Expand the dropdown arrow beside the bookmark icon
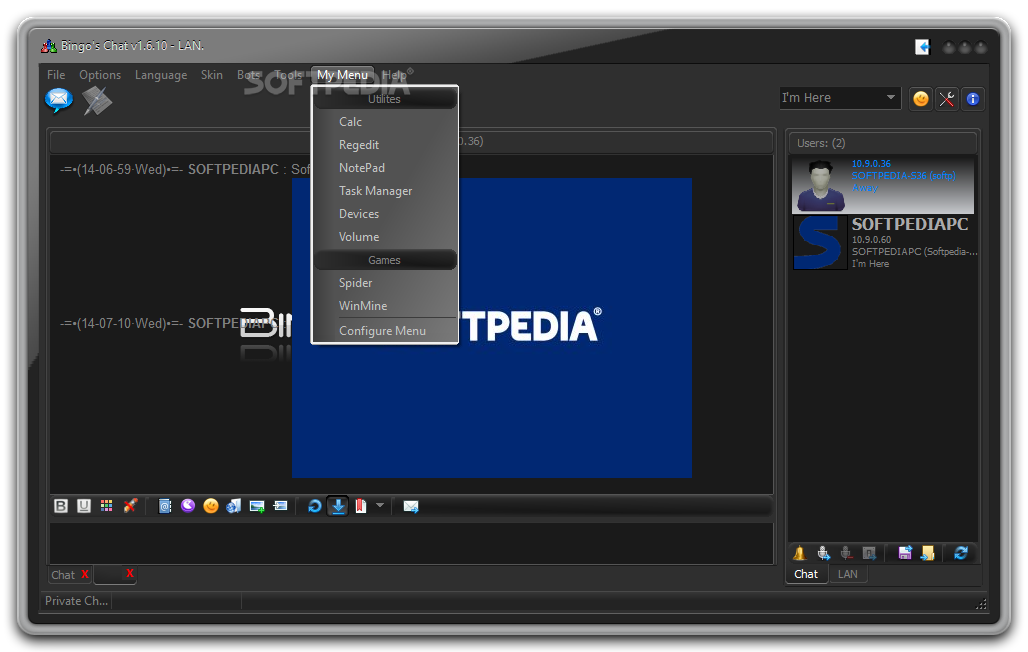Viewport: 1028px width, 652px height. coord(380,505)
